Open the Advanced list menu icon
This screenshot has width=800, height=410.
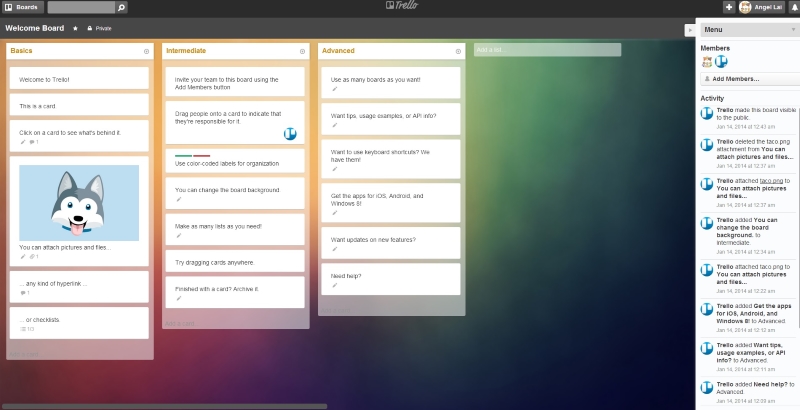coord(458,52)
